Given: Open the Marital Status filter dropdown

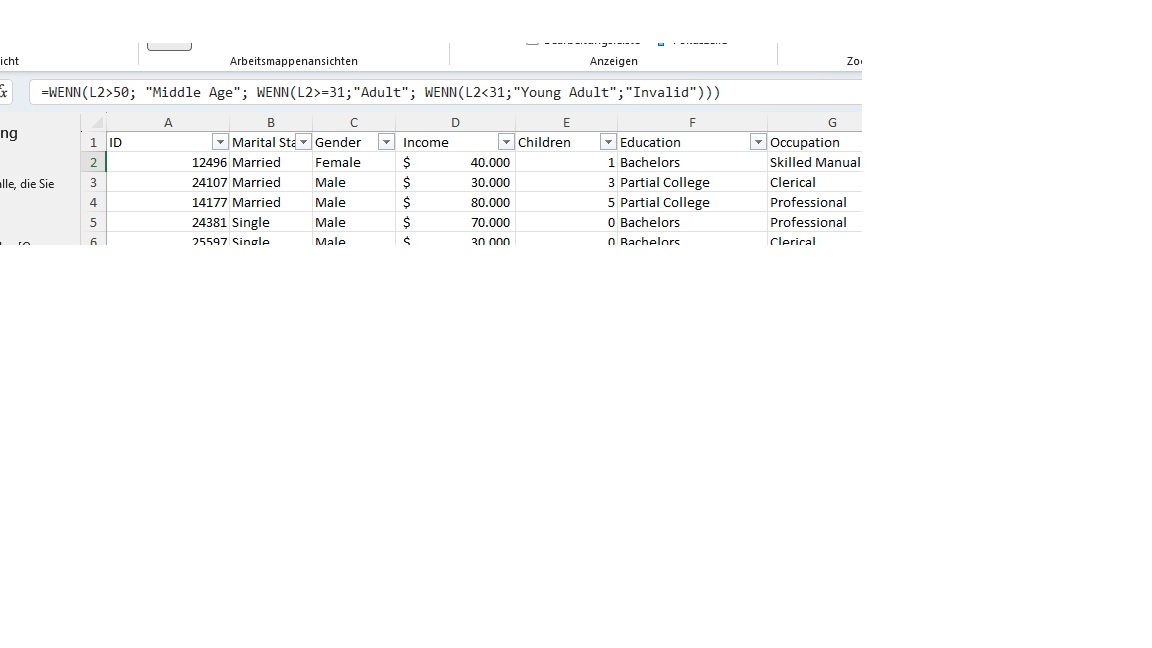Looking at the screenshot, I should [x=303, y=142].
